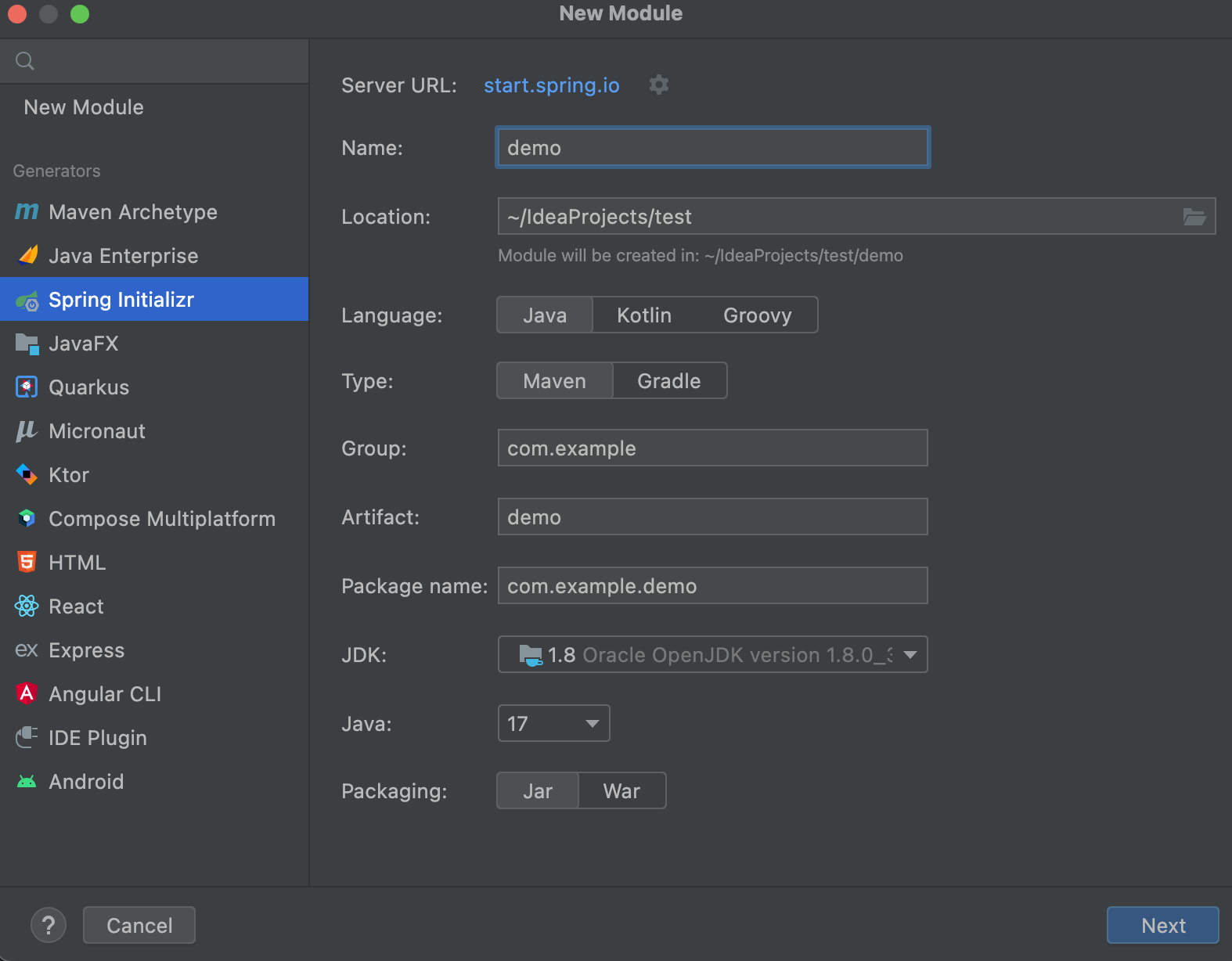
Task: Click the Android robot icon
Action: click(27, 782)
